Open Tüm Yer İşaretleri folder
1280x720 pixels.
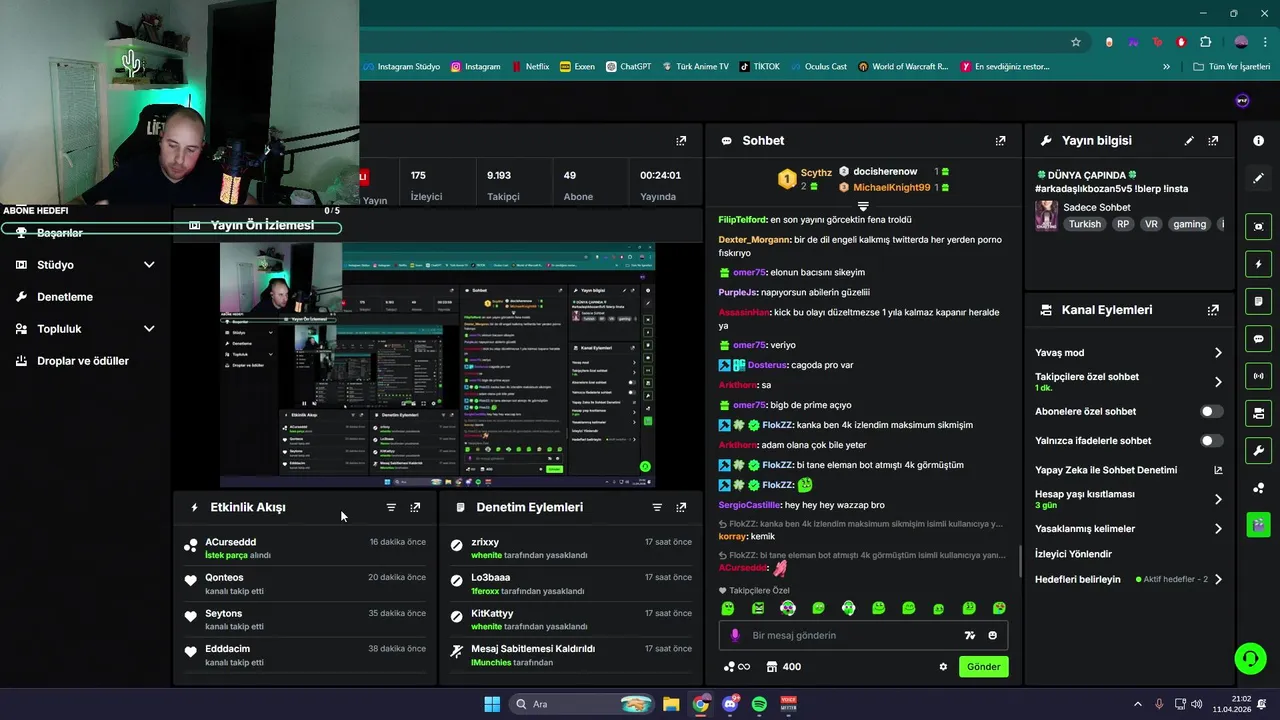pos(1231,67)
